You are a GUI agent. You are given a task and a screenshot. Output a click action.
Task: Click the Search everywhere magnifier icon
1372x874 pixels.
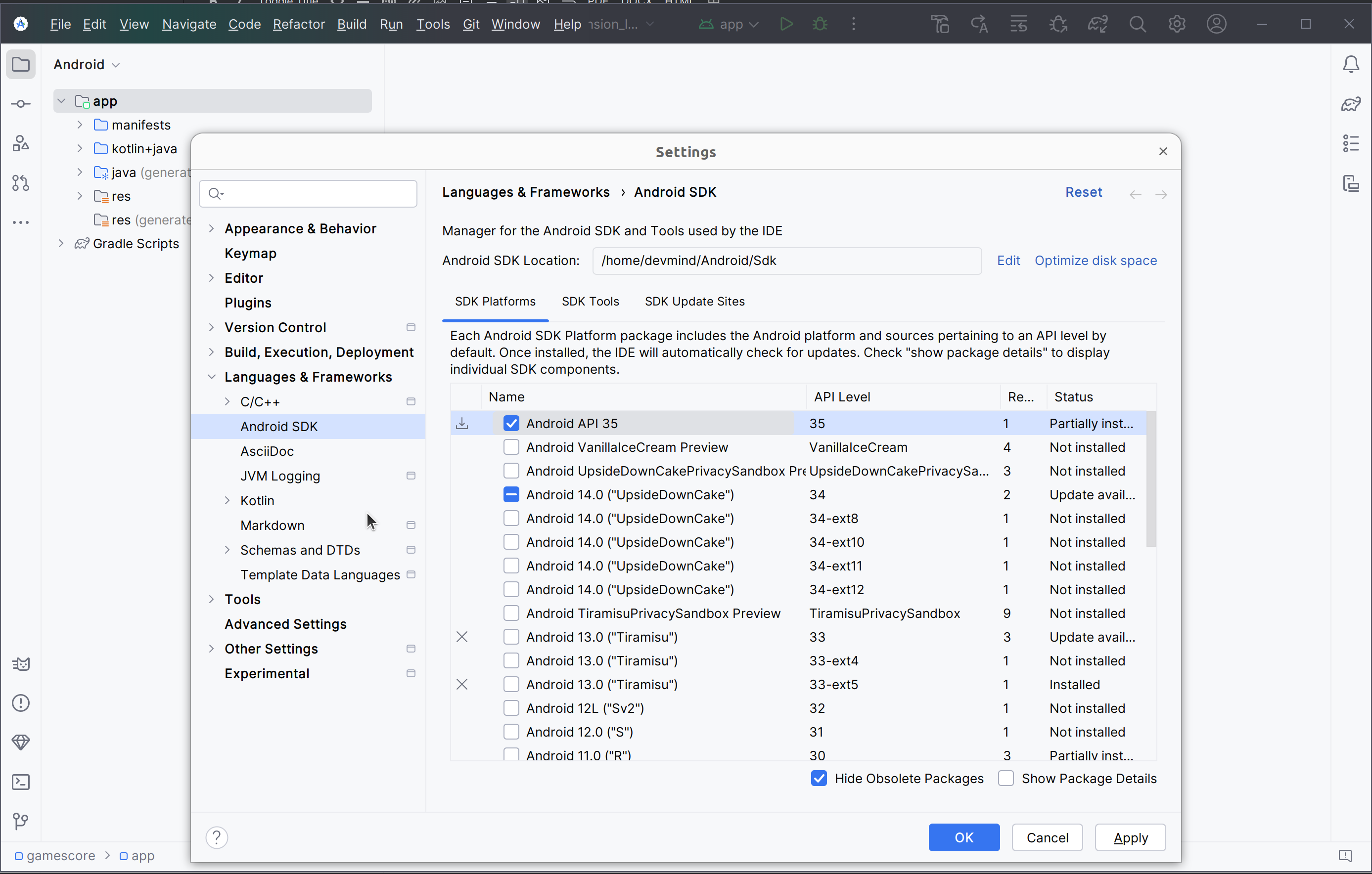(1138, 24)
